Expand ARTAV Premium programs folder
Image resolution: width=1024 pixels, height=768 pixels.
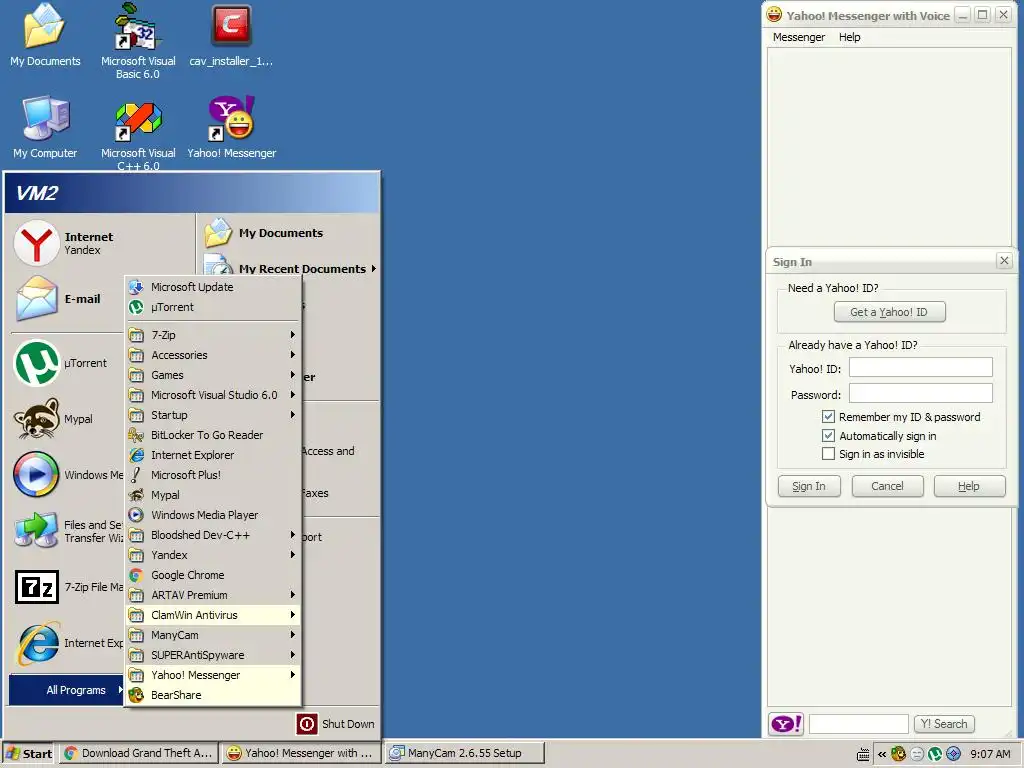tap(213, 595)
